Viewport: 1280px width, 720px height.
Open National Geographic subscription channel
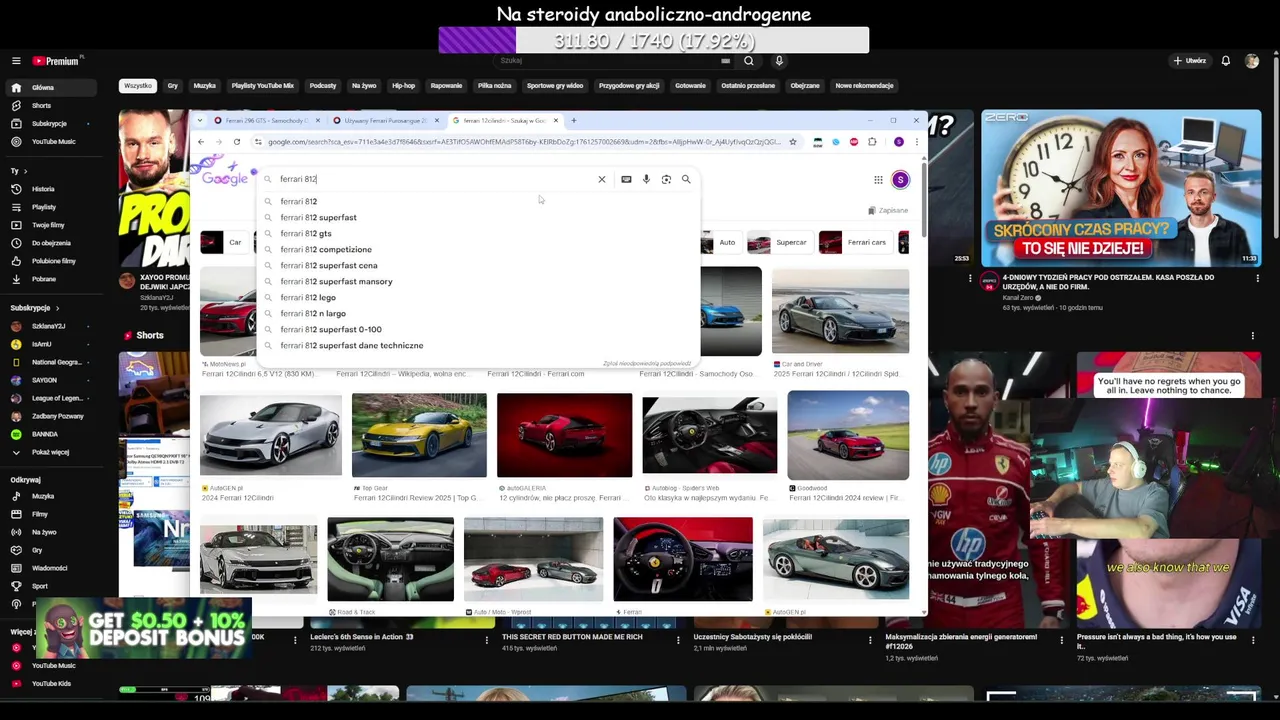click(x=50, y=362)
